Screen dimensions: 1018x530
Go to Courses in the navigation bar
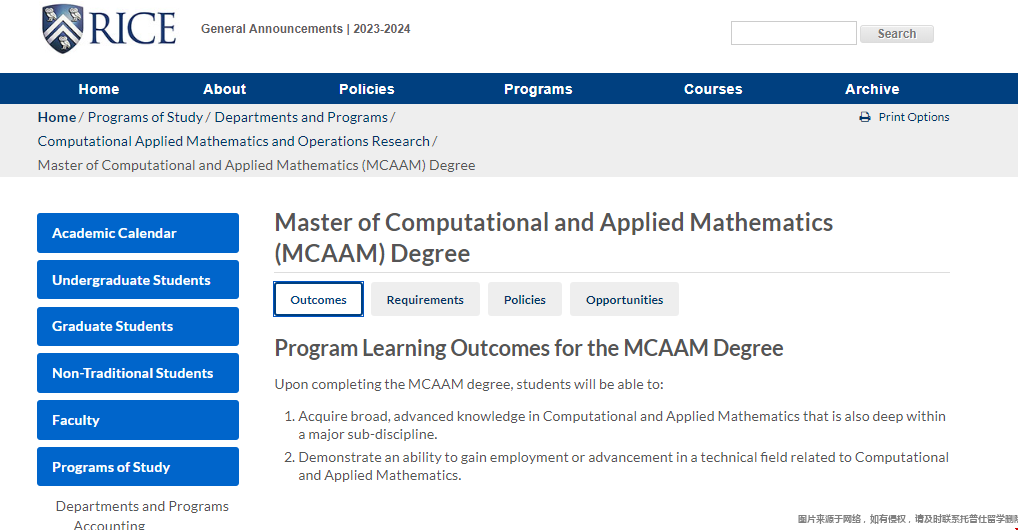(713, 89)
